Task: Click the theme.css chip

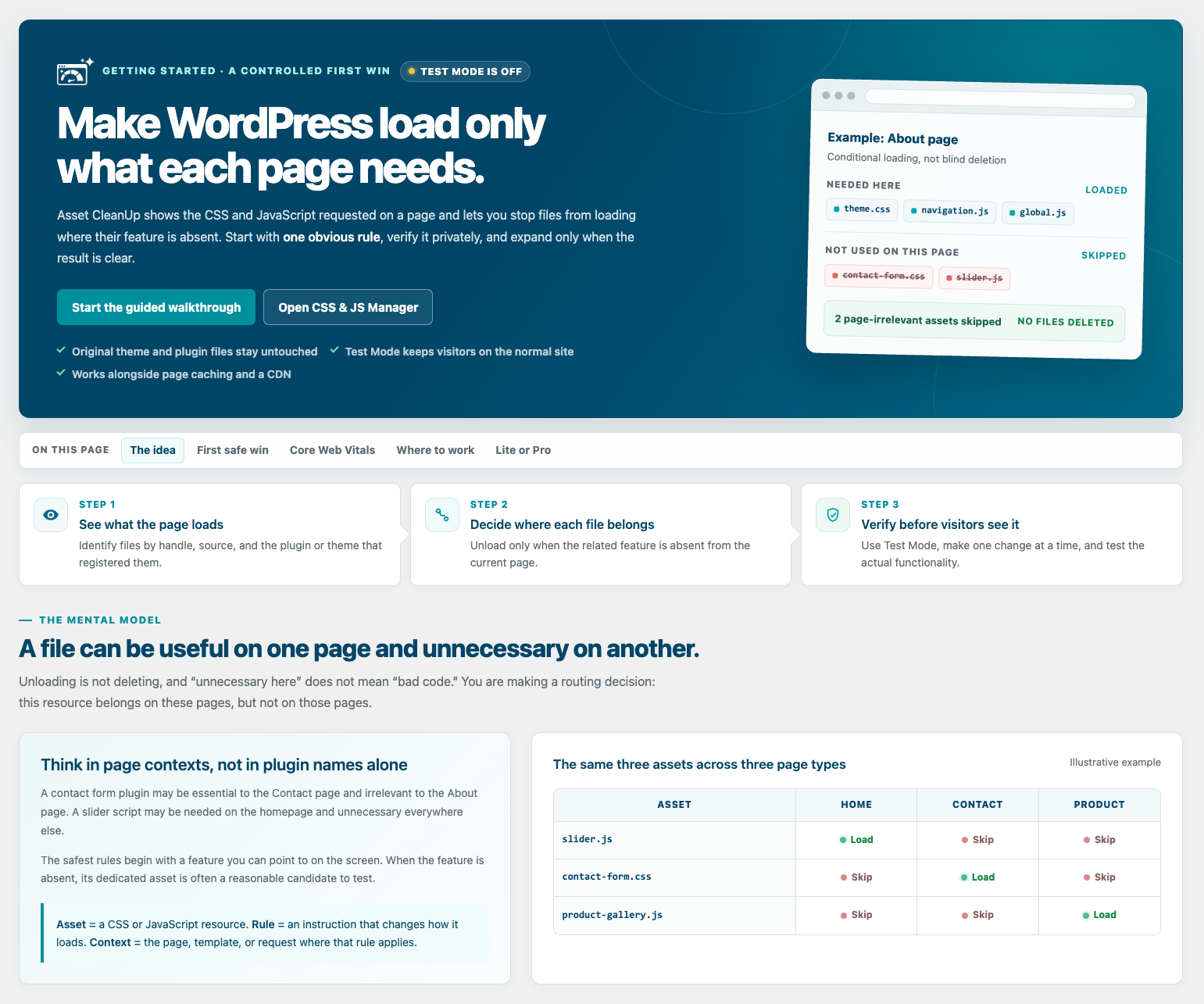Action: (862, 209)
